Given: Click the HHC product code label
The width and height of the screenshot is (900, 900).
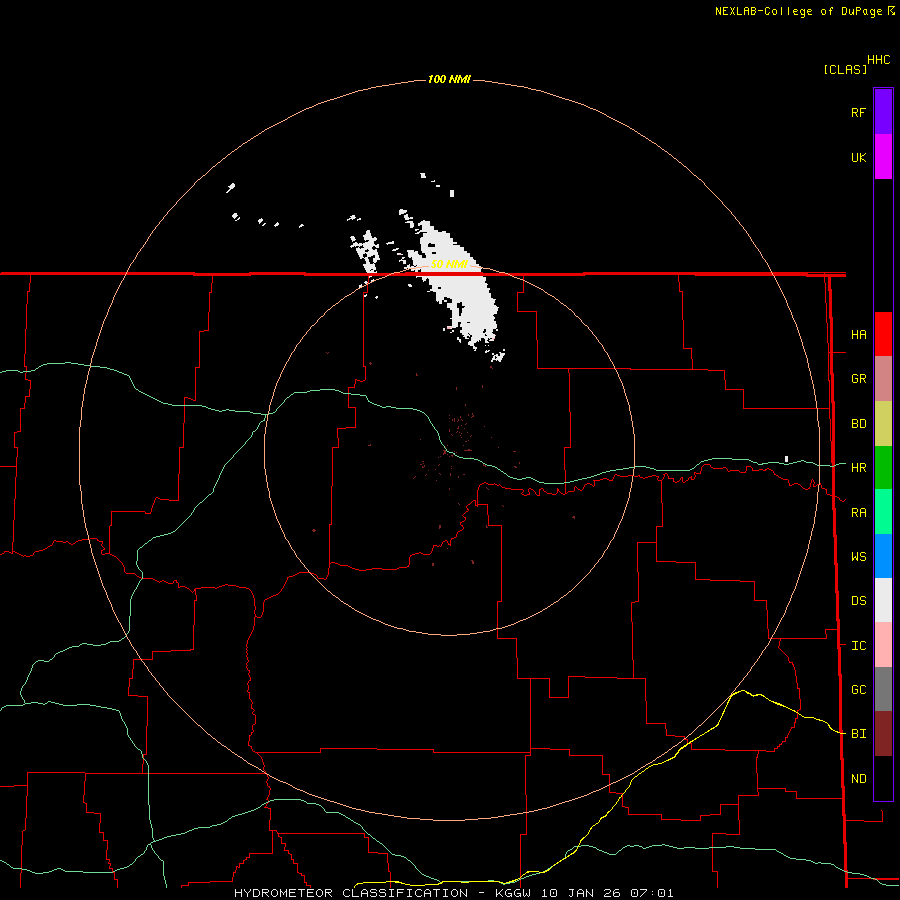Looking at the screenshot, I should (x=878, y=60).
